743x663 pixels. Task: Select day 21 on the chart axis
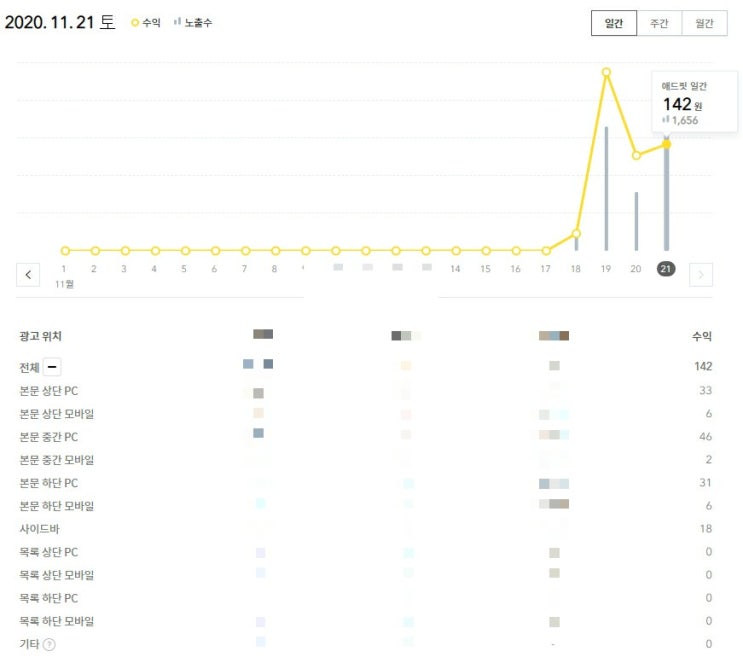point(666,269)
